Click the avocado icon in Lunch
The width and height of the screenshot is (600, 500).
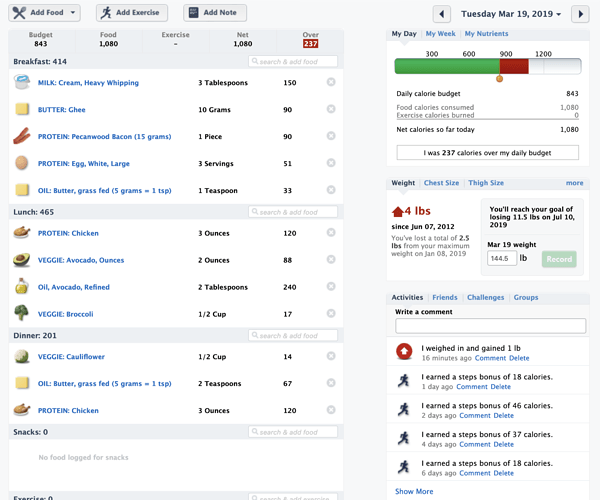[x=22, y=260]
